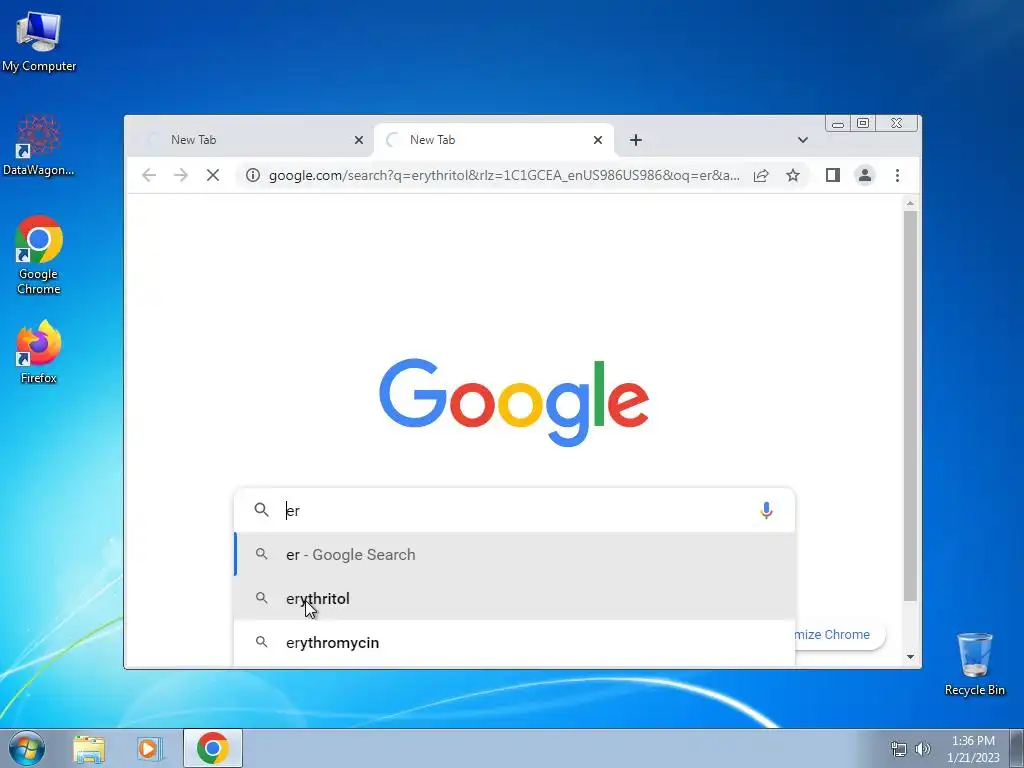The height and width of the screenshot is (768, 1024).
Task: Click the magnifier icon in search box
Action: [x=261, y=509]
